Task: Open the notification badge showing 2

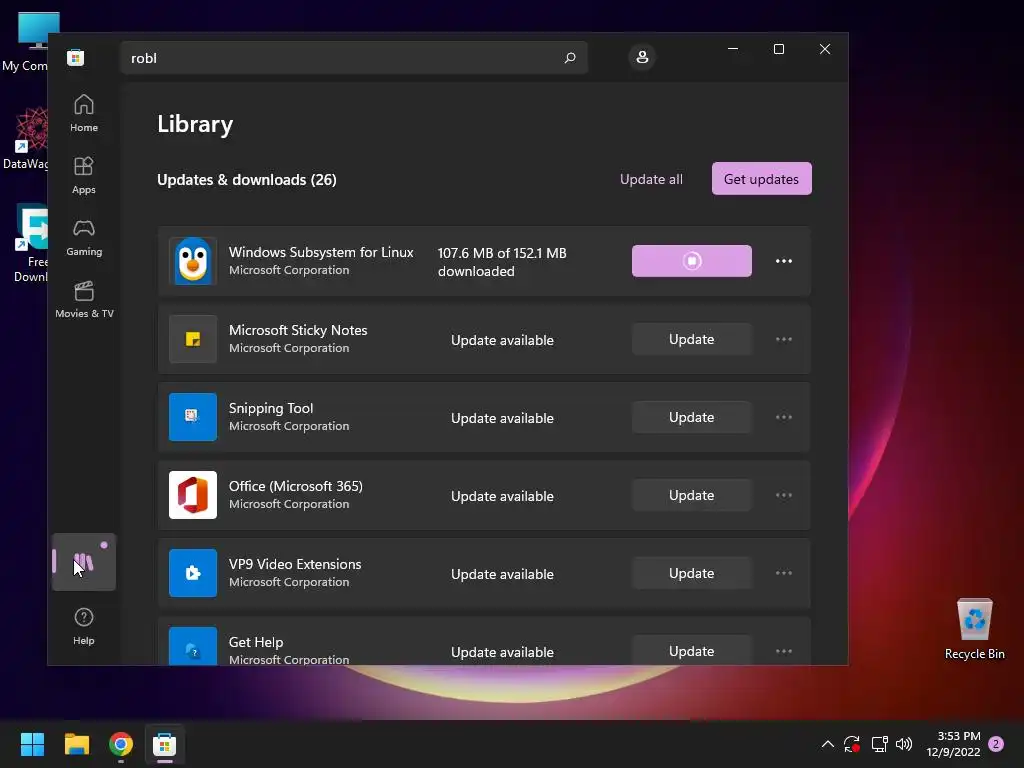Action: [996, 744]
